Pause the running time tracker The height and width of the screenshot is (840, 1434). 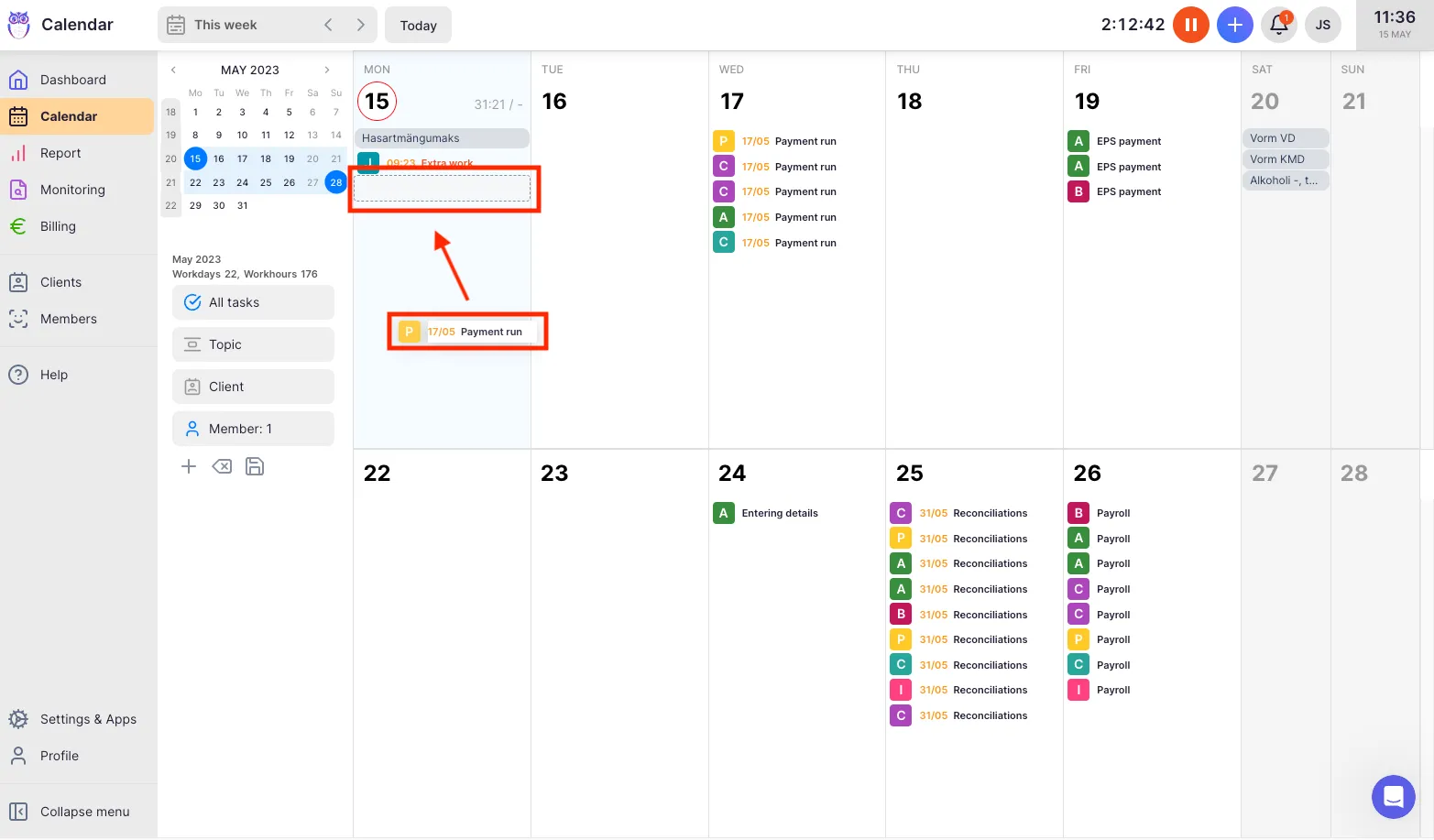pos(1191,25)
